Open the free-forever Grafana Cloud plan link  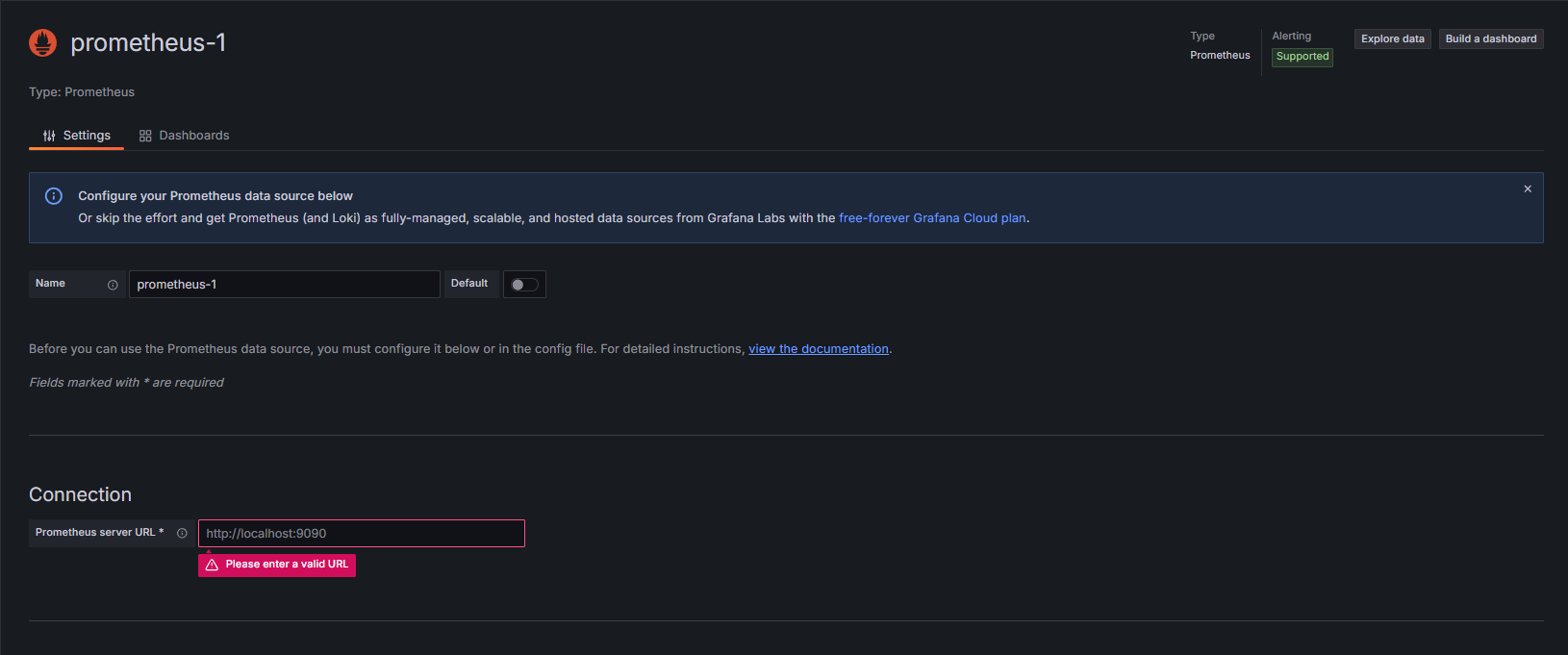point(931,218)
